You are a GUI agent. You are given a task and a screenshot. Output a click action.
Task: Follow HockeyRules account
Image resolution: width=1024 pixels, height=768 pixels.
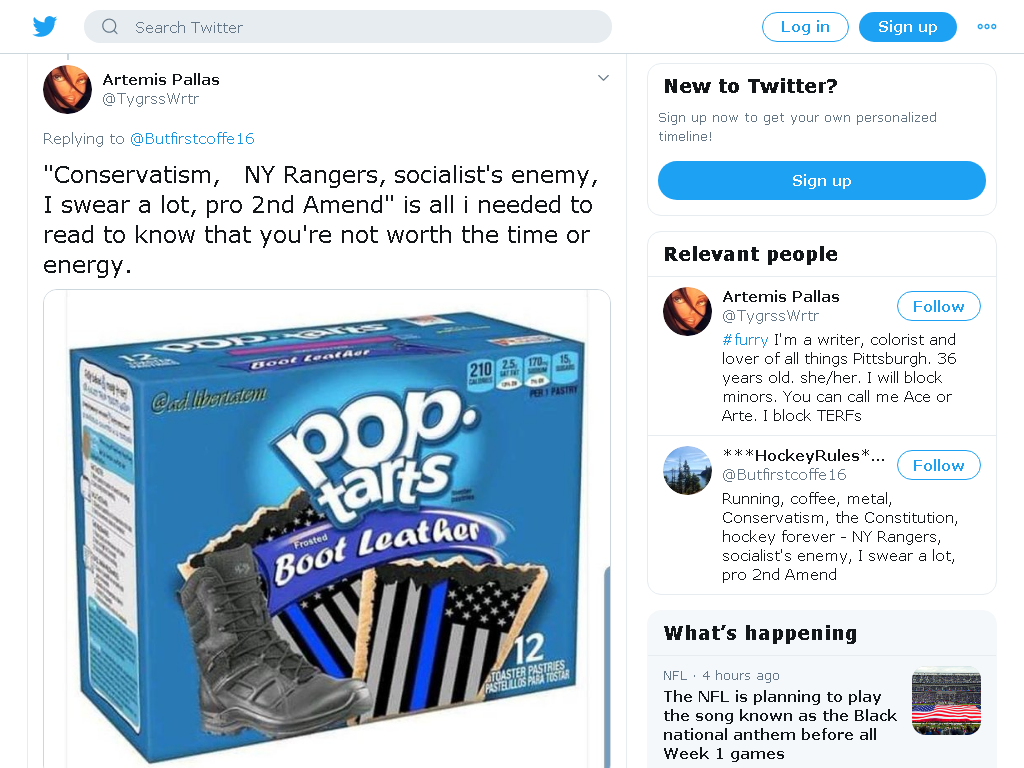[938, 466]
